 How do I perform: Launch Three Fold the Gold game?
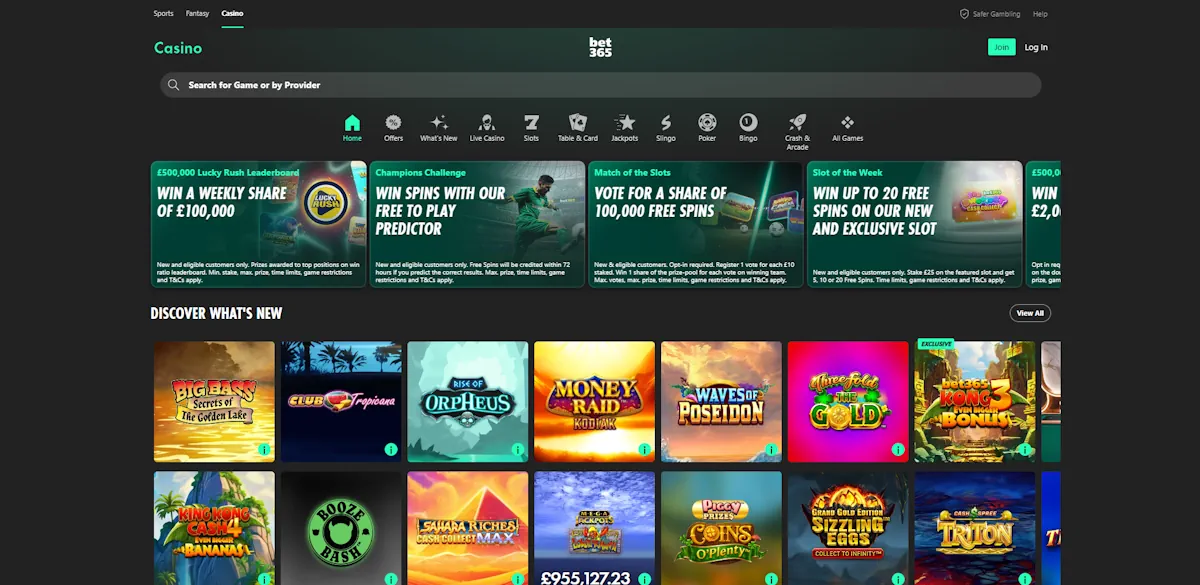coord(848,401)
